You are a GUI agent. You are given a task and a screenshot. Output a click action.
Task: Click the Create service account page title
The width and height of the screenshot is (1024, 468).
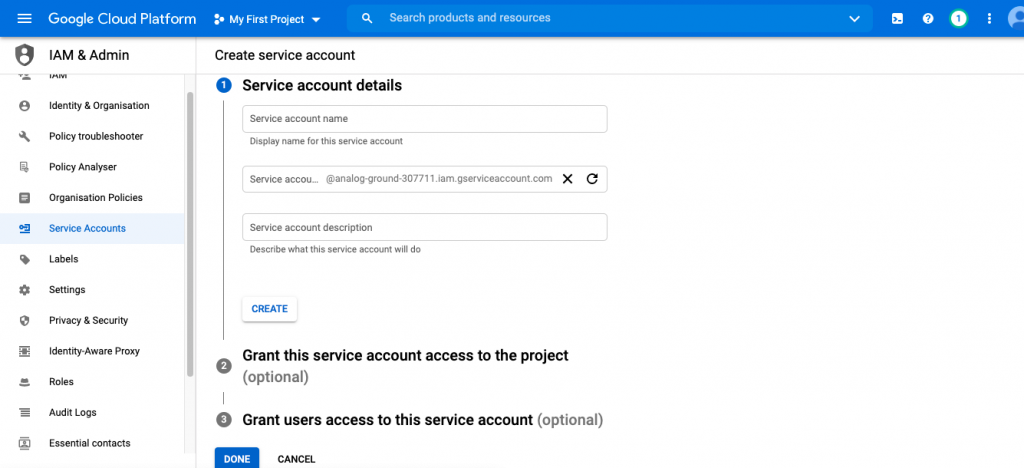pos(285,55)
